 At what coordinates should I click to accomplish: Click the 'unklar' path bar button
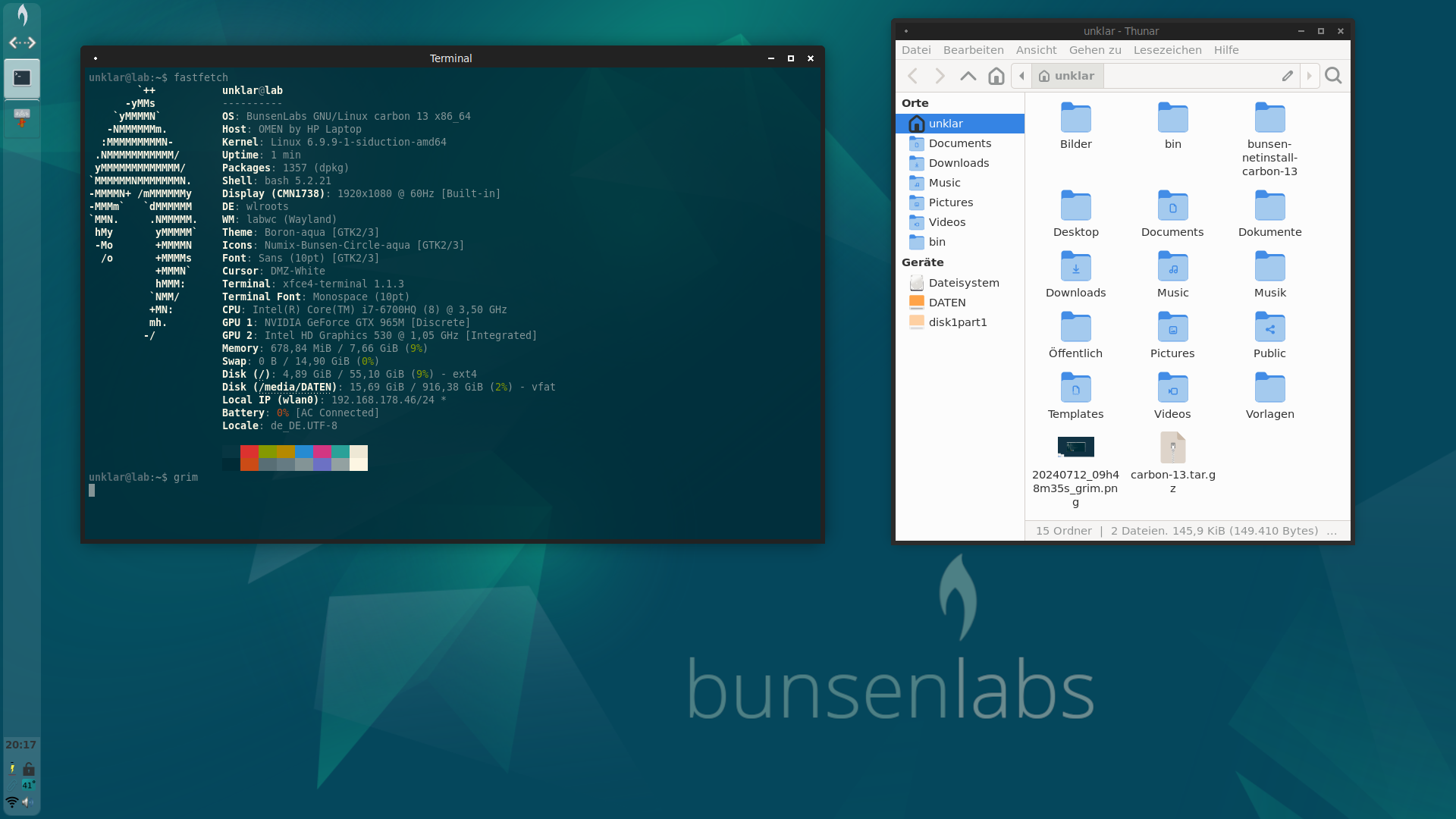(1067, 76)
